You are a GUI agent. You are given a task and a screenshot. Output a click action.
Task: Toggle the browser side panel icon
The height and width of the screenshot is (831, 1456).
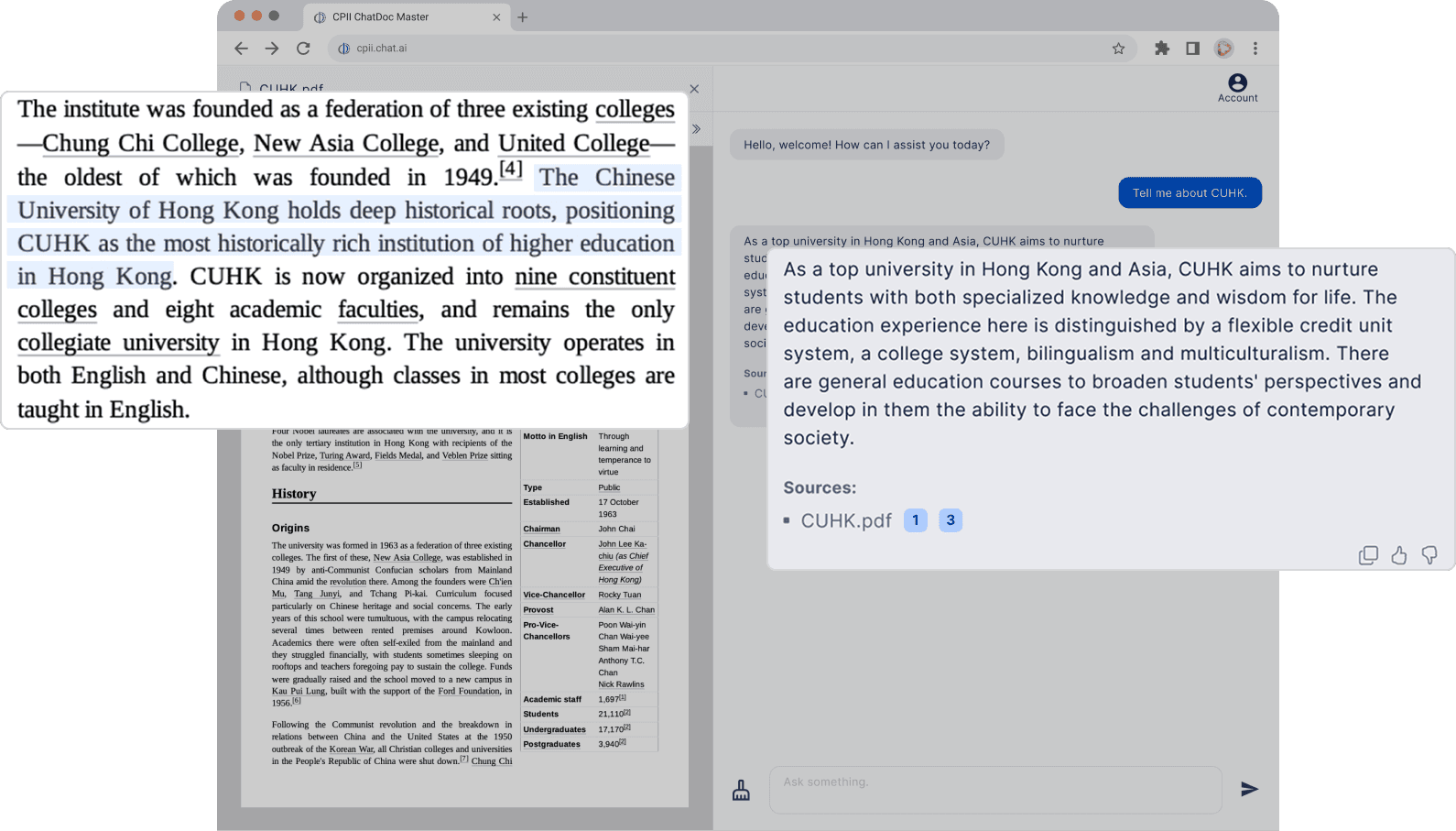[1192, 49]
